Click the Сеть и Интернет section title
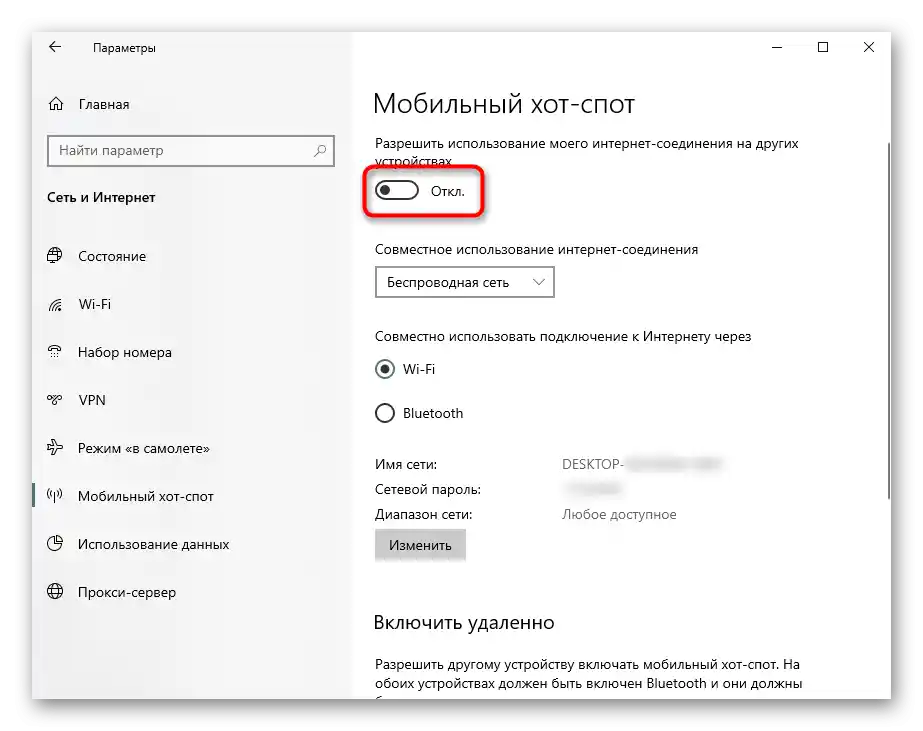The width and height of the screenshot is (923, 731). (x=101, y=197)
